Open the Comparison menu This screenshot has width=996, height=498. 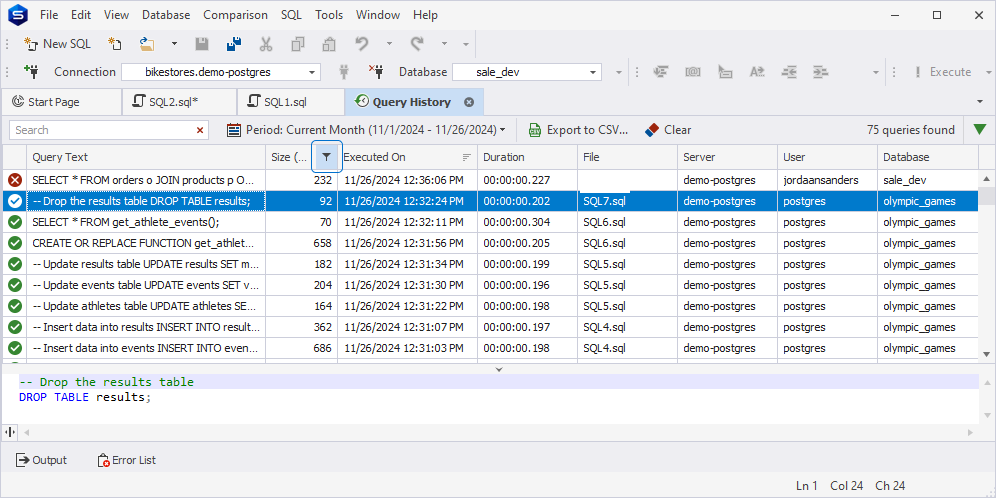coord(236,15)
